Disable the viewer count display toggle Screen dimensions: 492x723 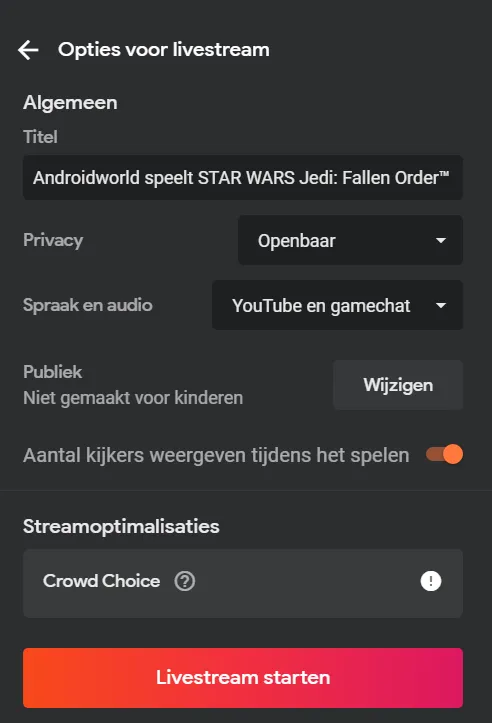coord(445,454)
